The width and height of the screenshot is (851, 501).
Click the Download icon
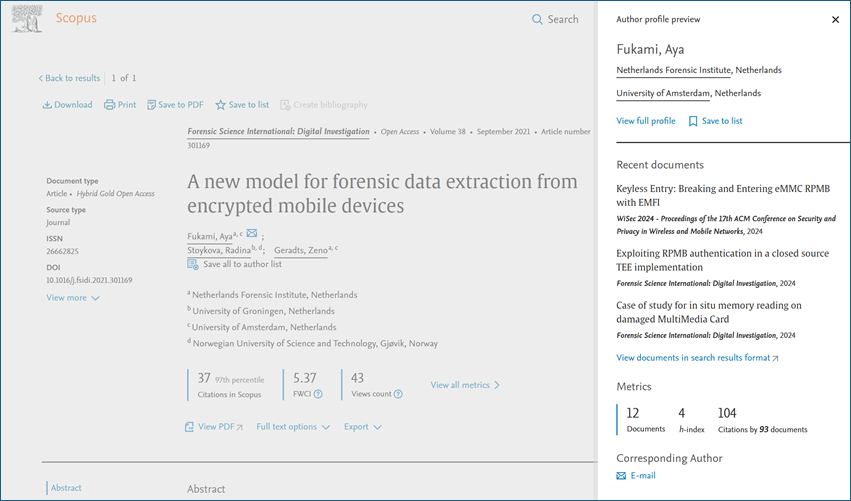tap(47, 105)
